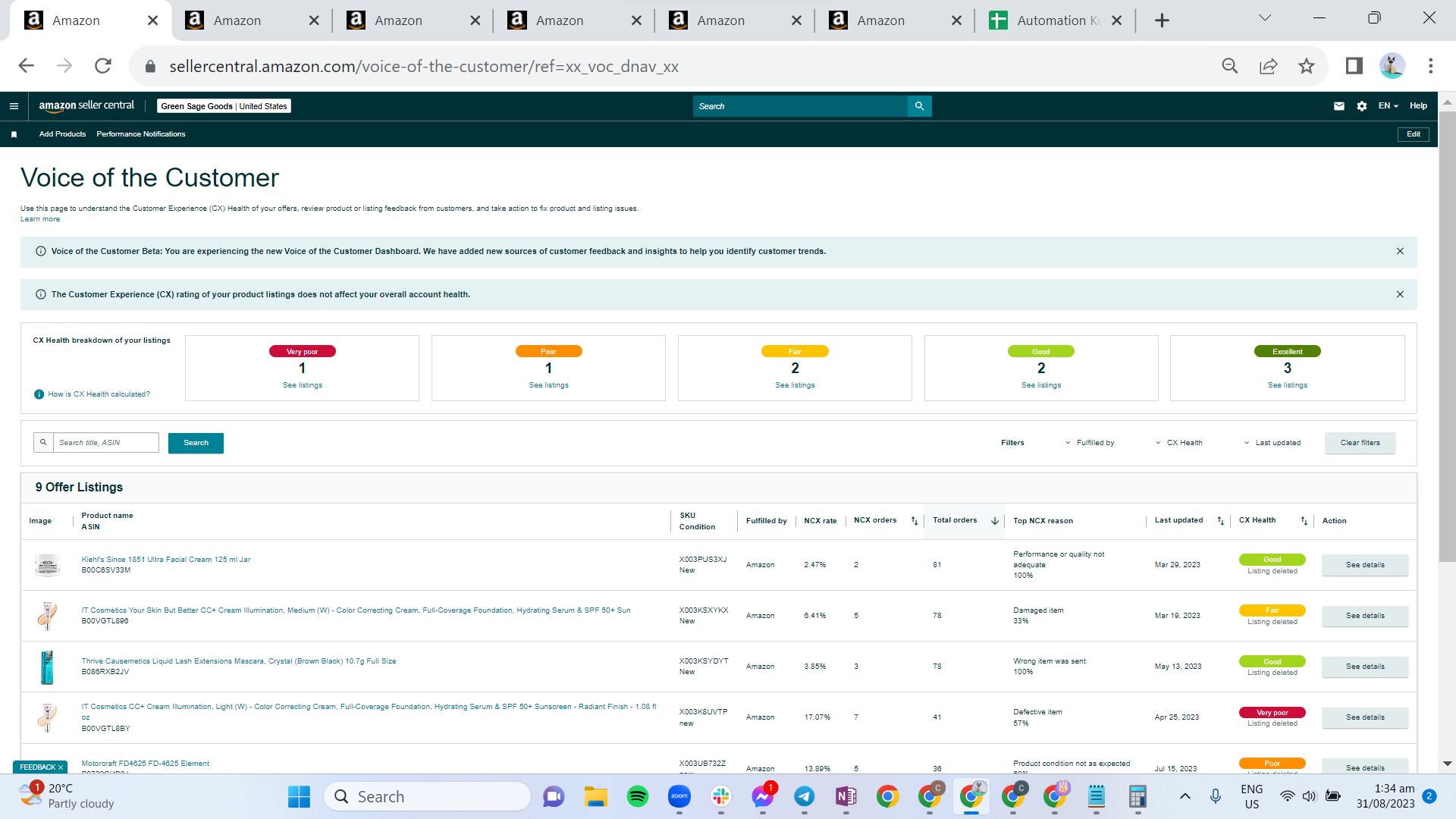See details for Thrive Causemetics Mascara
This screenshot has height=819, width=1456.
click(1365, 667)
